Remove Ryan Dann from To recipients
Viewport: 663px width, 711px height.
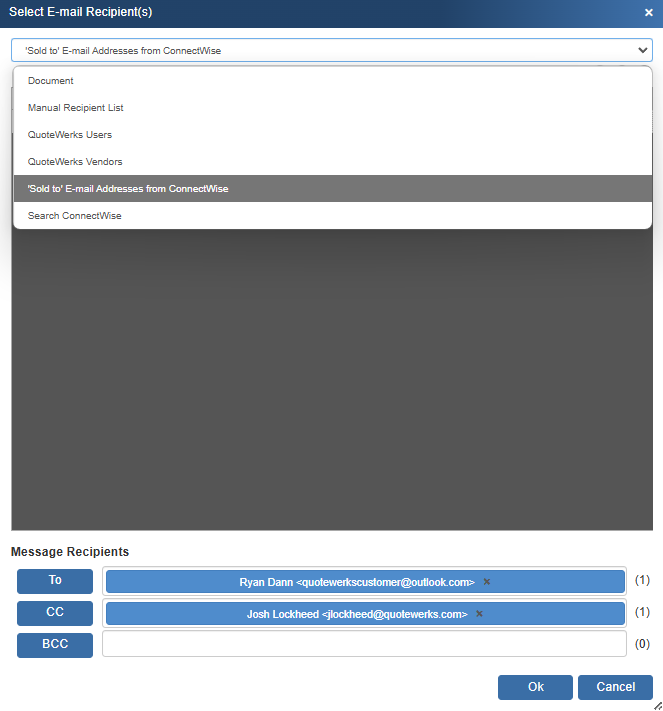487,582
